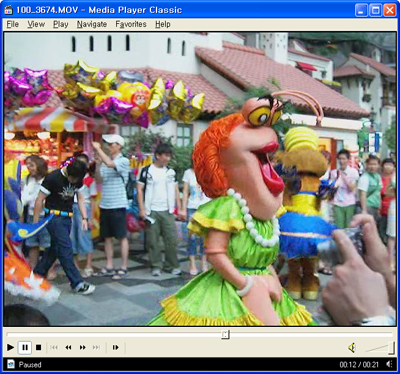Open the File menu
400x374 pixels.
[13, 24]
